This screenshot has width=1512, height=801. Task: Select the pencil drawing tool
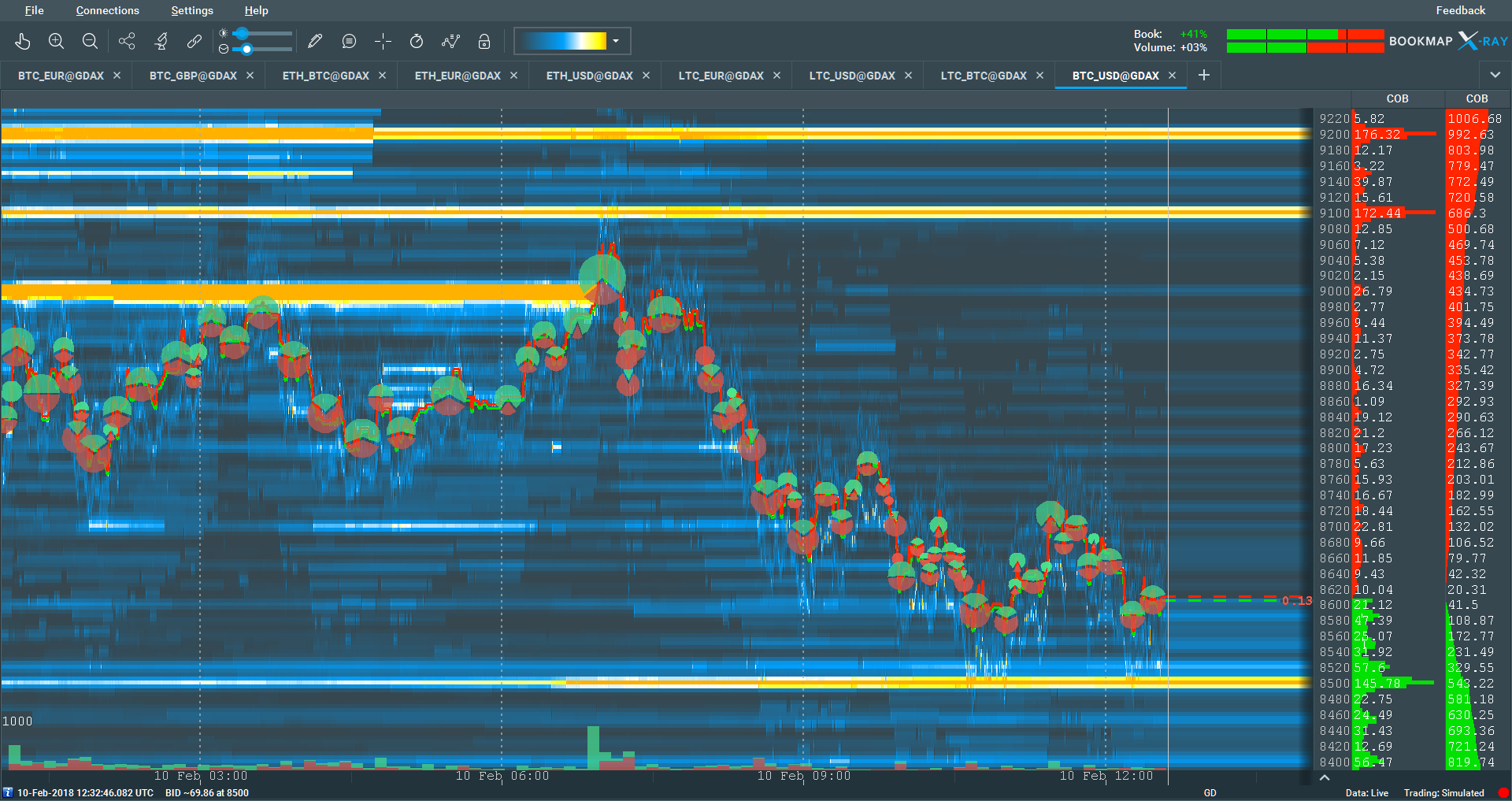click(315, 41)
